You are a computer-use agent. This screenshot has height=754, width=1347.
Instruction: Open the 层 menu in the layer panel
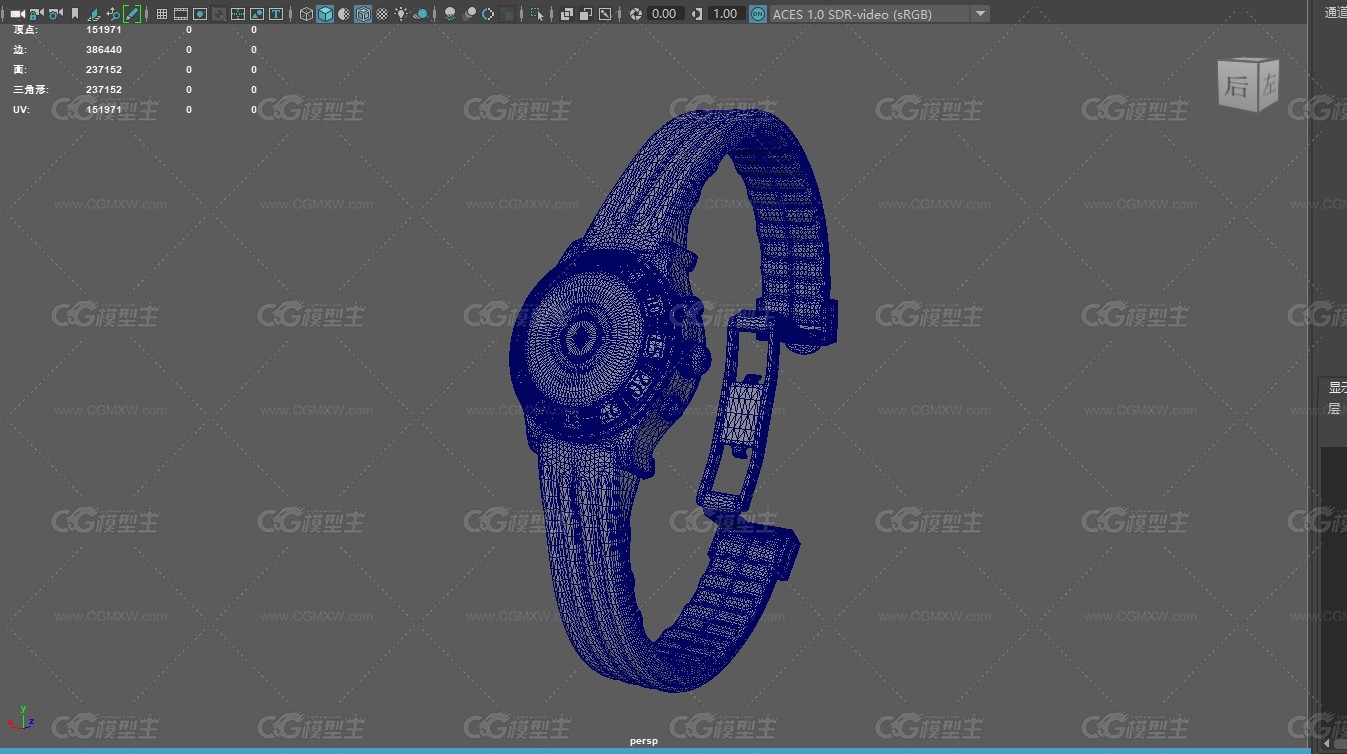[x=1333, y=409]
